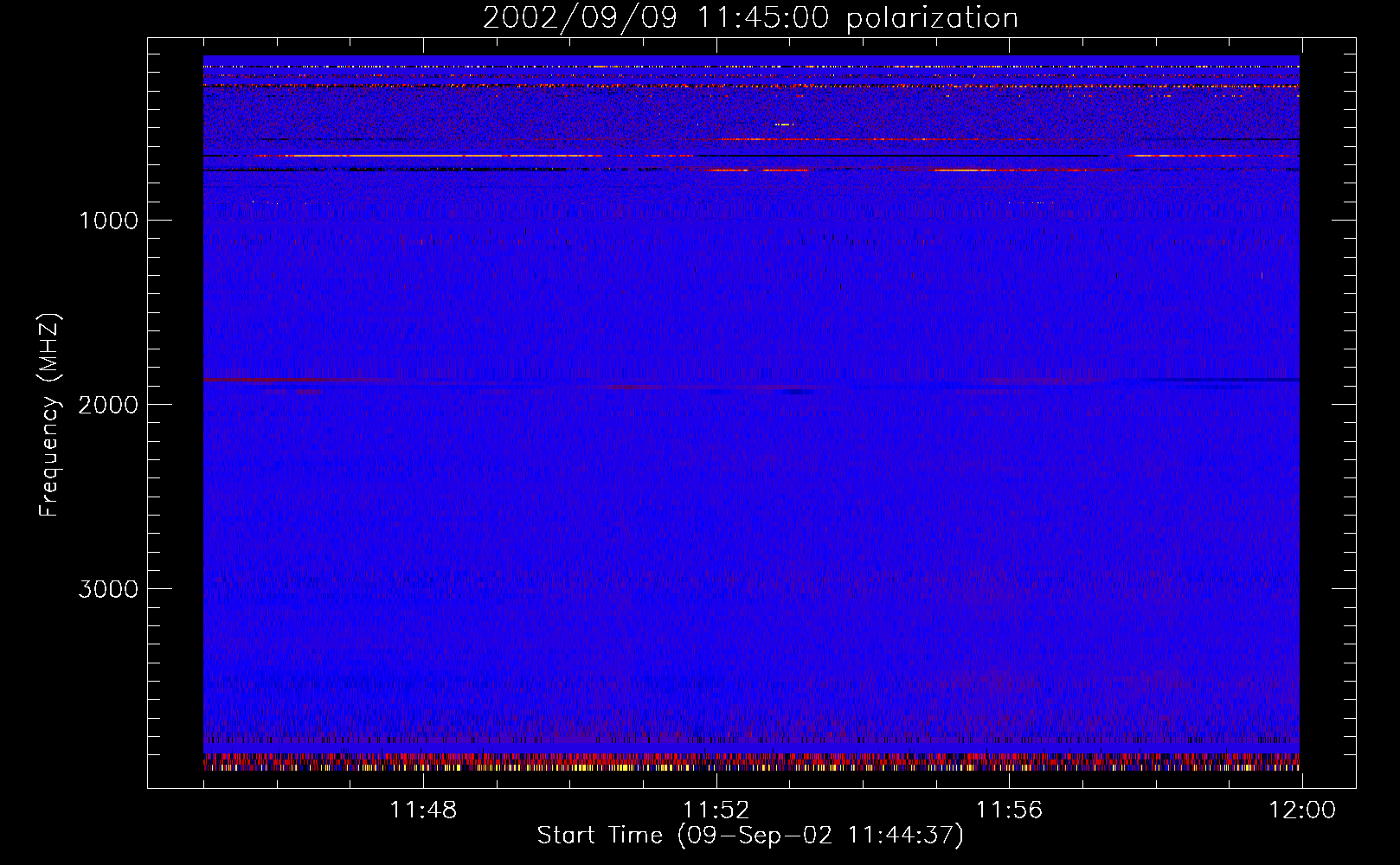Click the 12:00 time axis label
The width and height of the screenshot is (1400, 865).
(x=1301, y=811)
